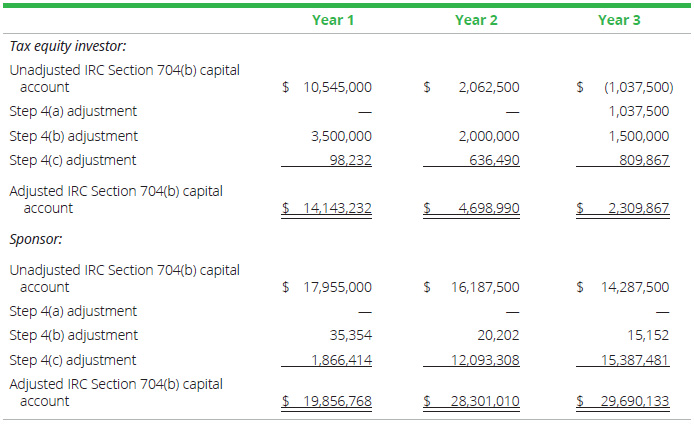This screenshot has height=424, width=694.
Task: Click the Year 2 column header
Action: tap(476, 19)
